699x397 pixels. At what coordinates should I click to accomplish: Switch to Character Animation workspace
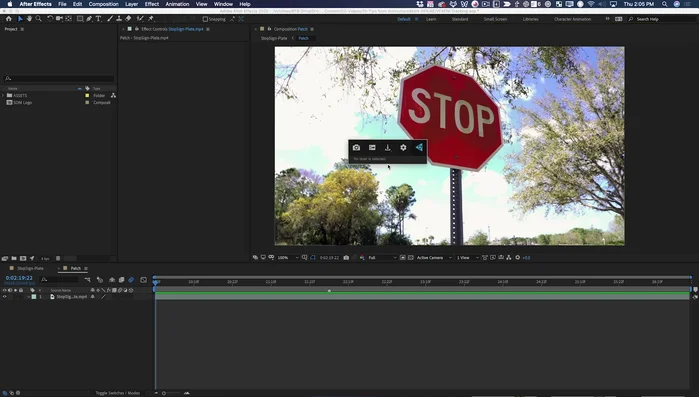pyautogui.click(x=572, y=19)
